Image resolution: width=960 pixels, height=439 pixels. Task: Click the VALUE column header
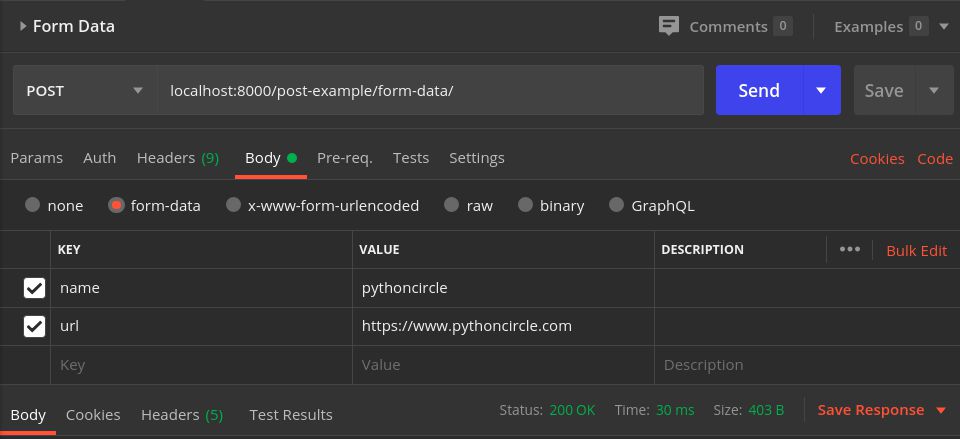pyautogui.click(x=379, y=250)
